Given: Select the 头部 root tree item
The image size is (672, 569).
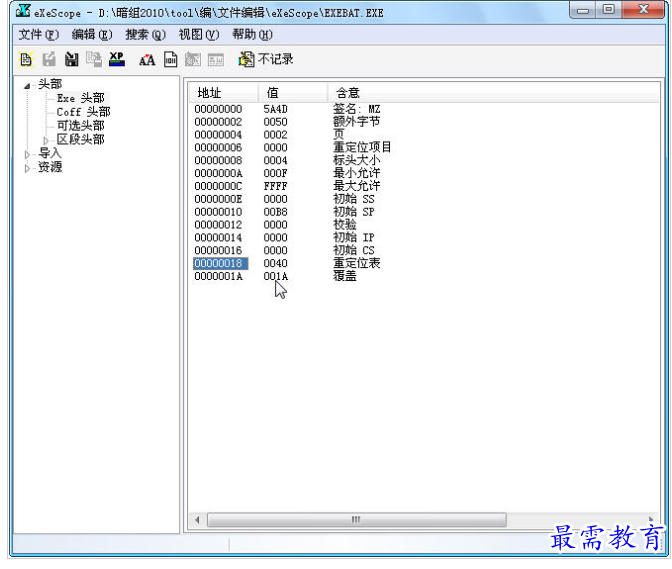Looking at the screenshot, I should [x=50, y=84].
